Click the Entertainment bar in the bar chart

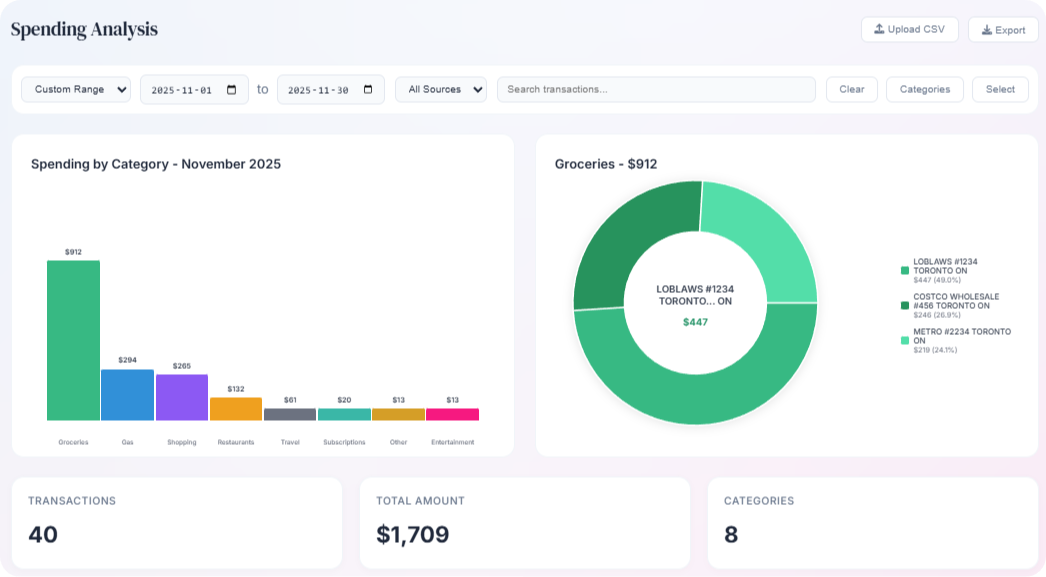pos(453,412)
